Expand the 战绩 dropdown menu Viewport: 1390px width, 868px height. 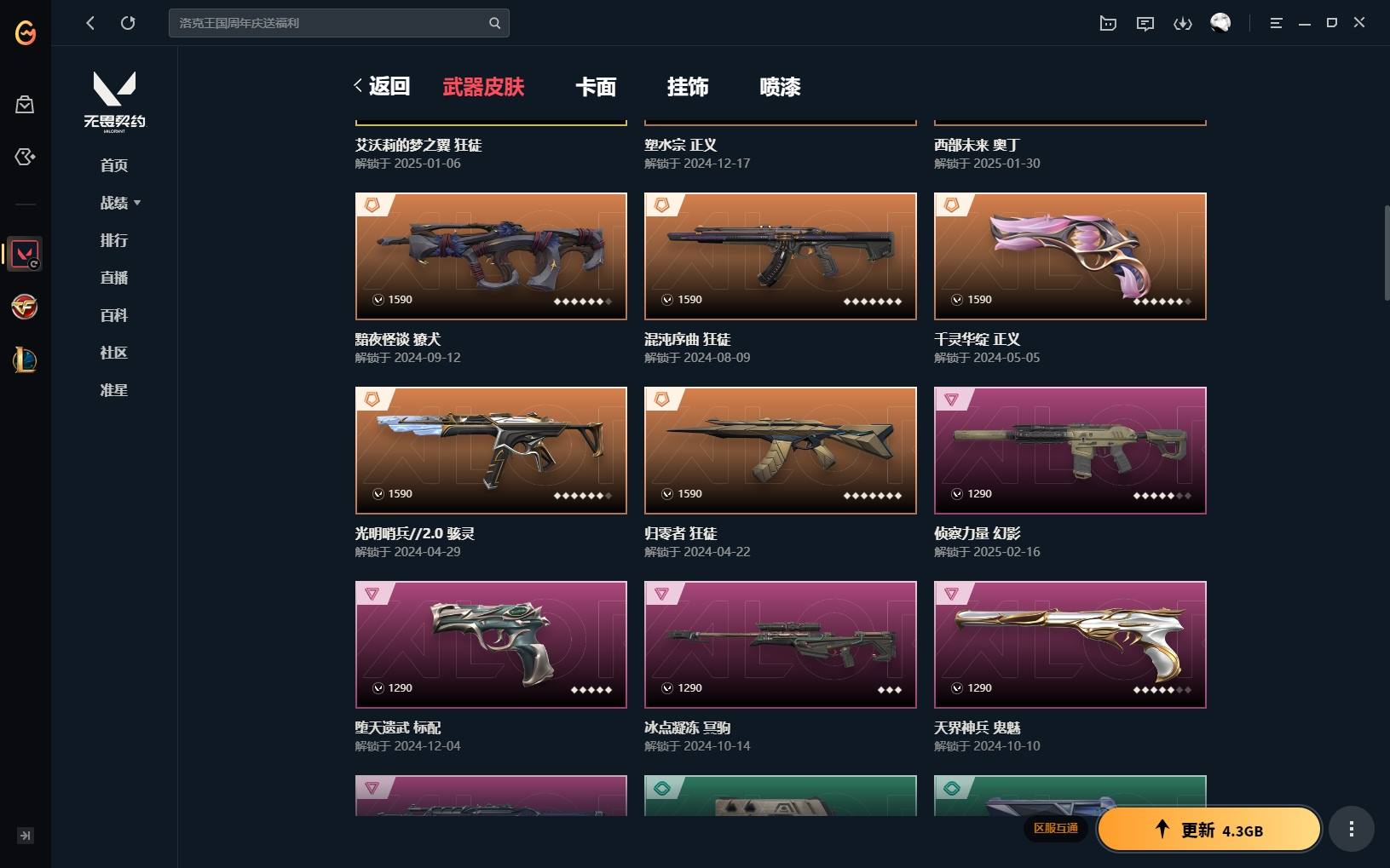[x=120, y=203]
